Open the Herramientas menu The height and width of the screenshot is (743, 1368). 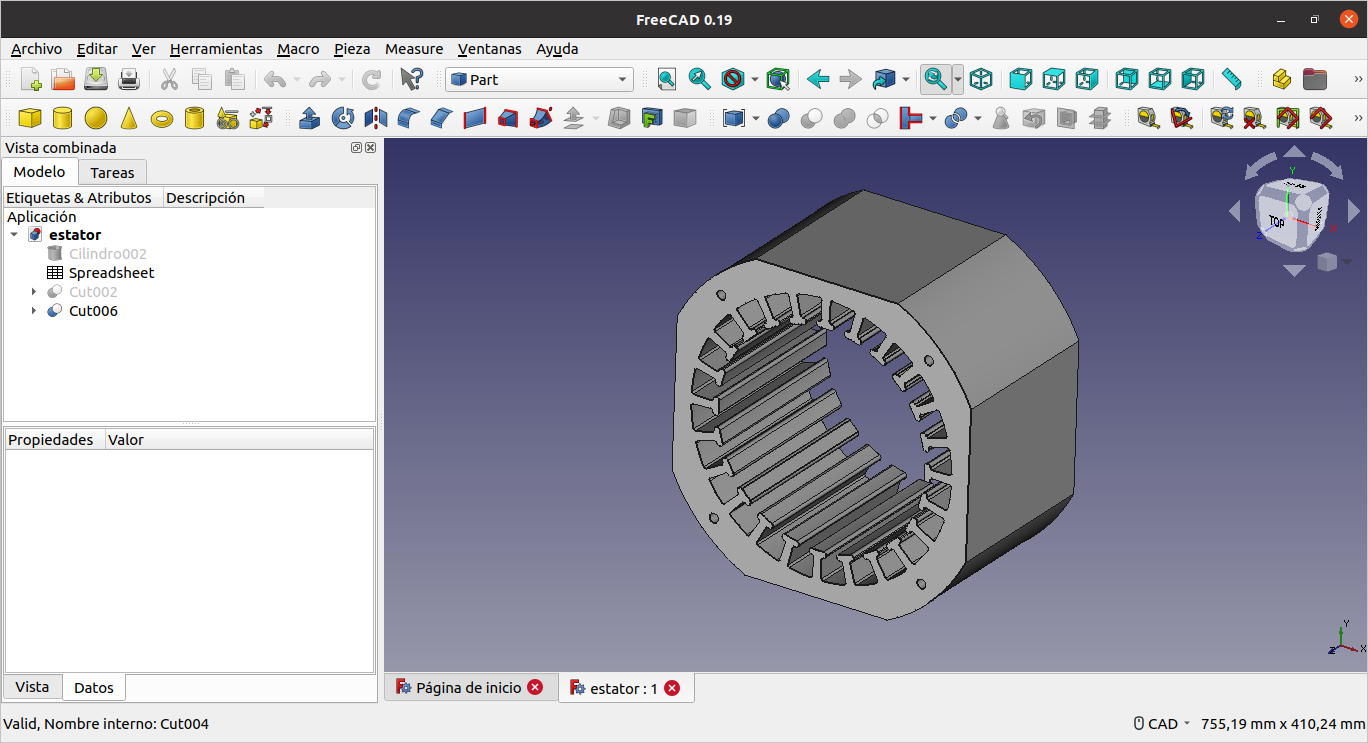[216, 49]
